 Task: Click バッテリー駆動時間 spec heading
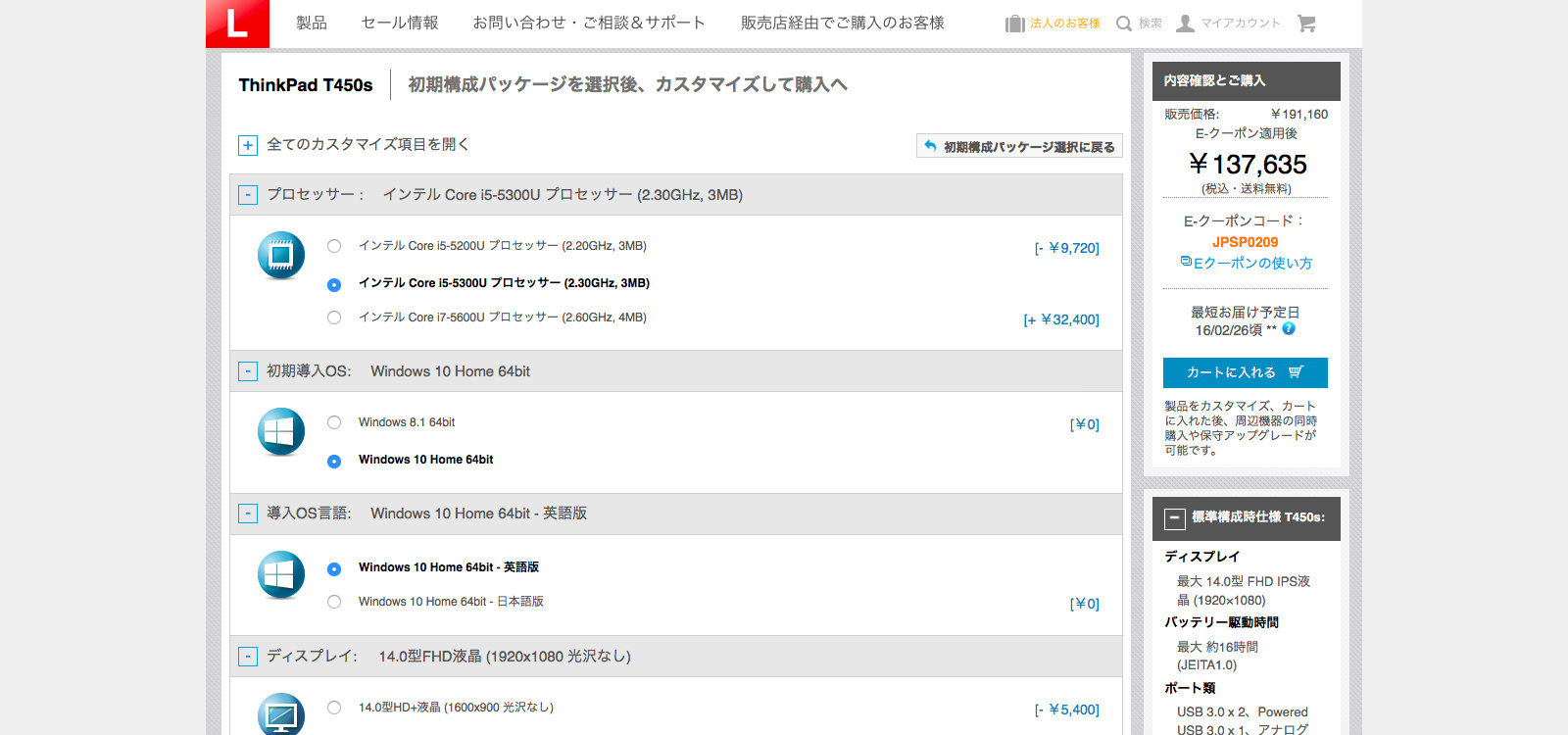pyautogui.click(x=1221, y=622)
